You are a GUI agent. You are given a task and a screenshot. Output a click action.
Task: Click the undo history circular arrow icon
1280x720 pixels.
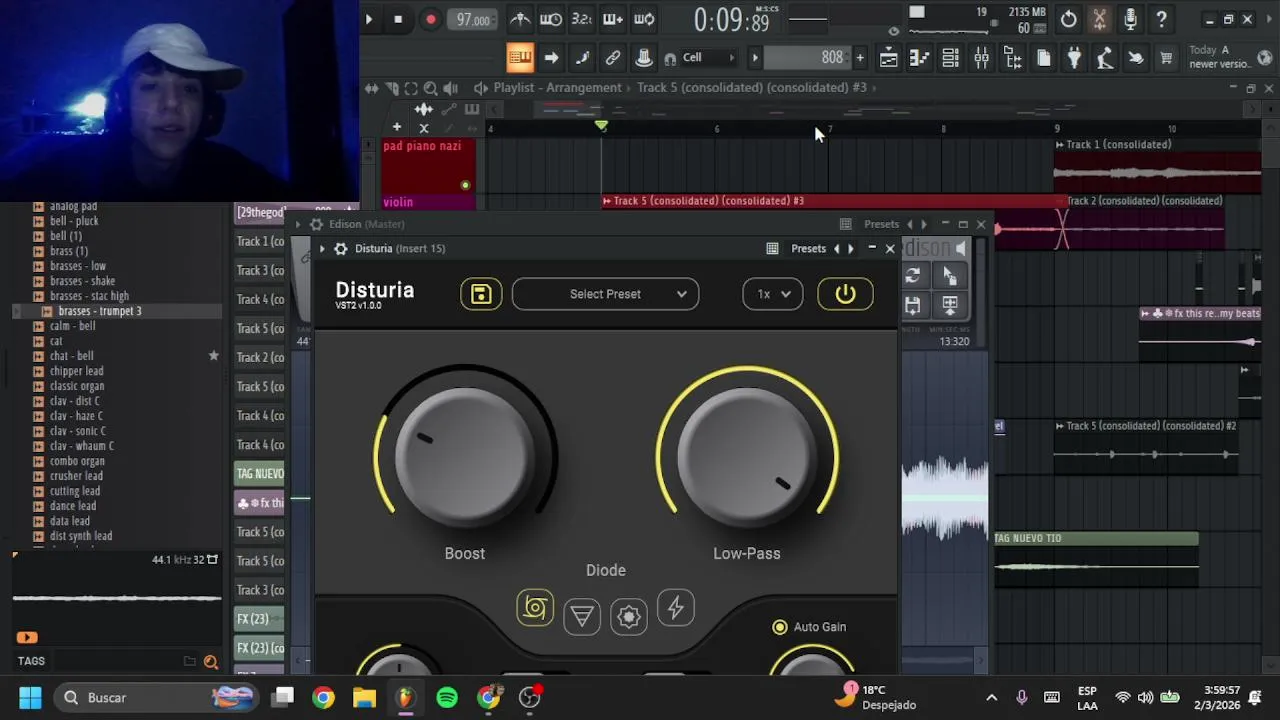click(x=1068, y=19)
